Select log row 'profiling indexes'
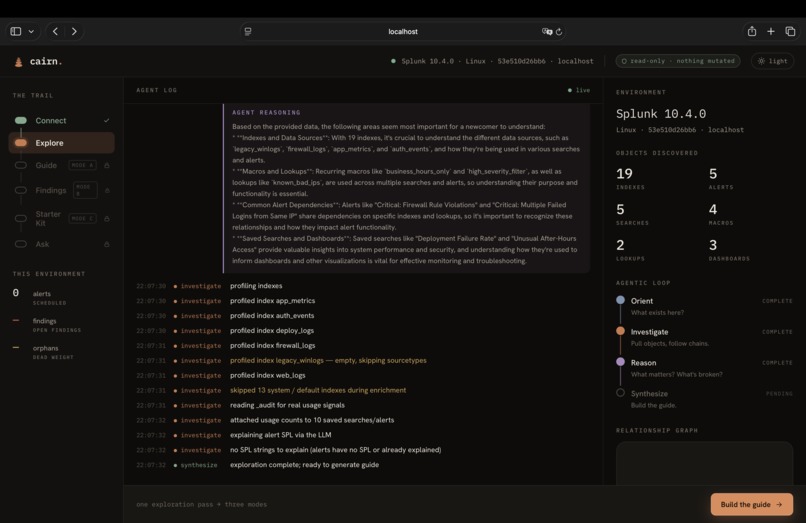806x523 pixels. (x=363, y=286)
